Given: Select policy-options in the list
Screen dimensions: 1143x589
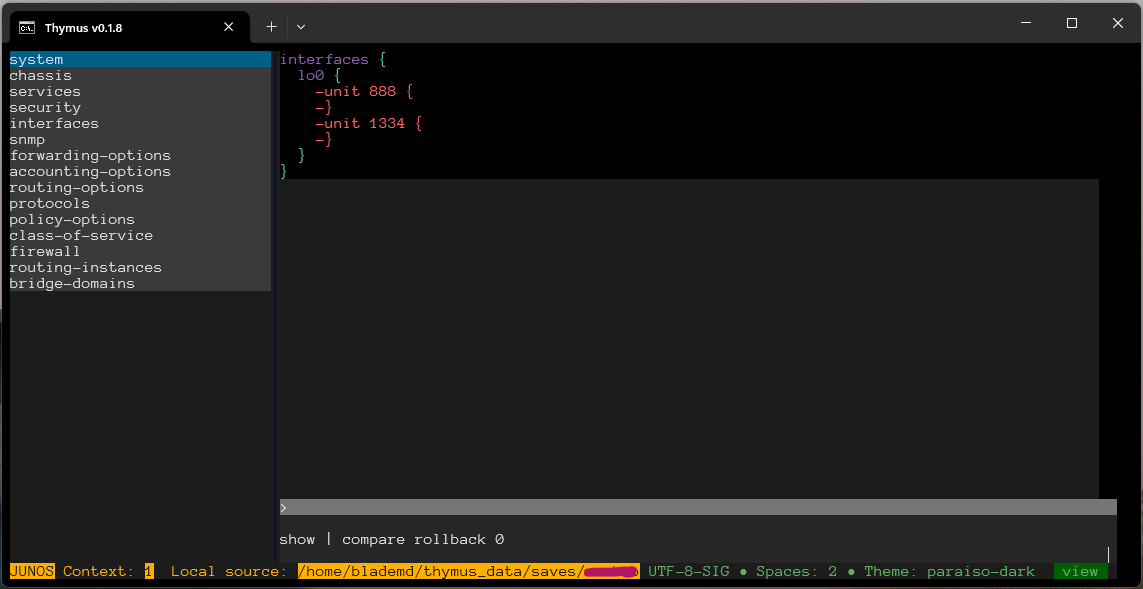Looking at the screenshot, I should (140, 219).
